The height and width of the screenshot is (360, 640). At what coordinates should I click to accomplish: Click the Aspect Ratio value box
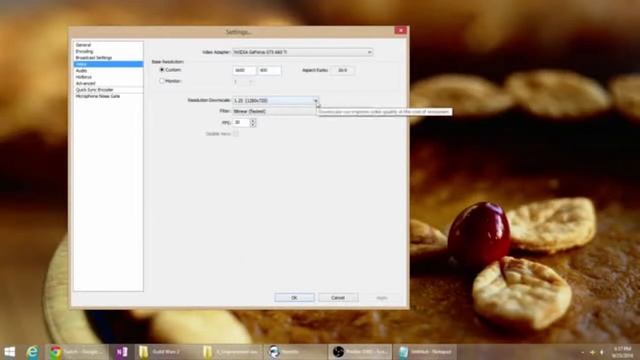342,70
